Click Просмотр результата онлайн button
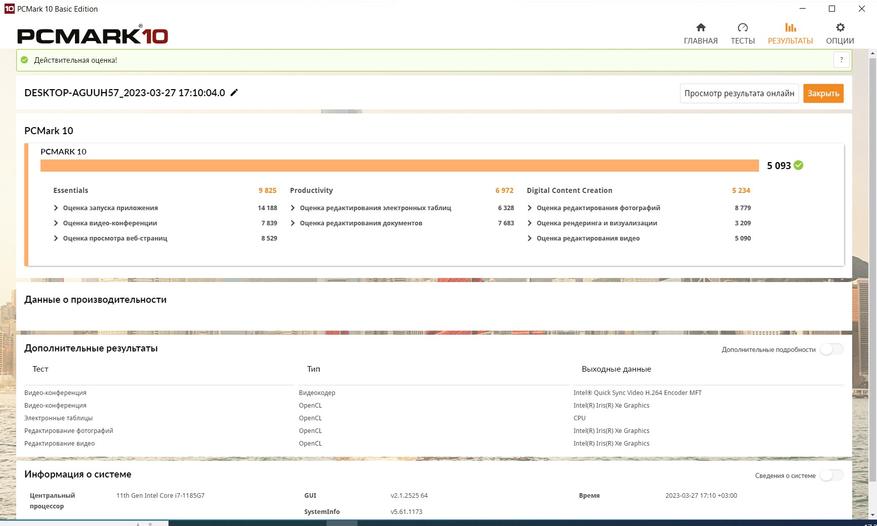Viewport: 877px width, 526px height. click(739, 93)
